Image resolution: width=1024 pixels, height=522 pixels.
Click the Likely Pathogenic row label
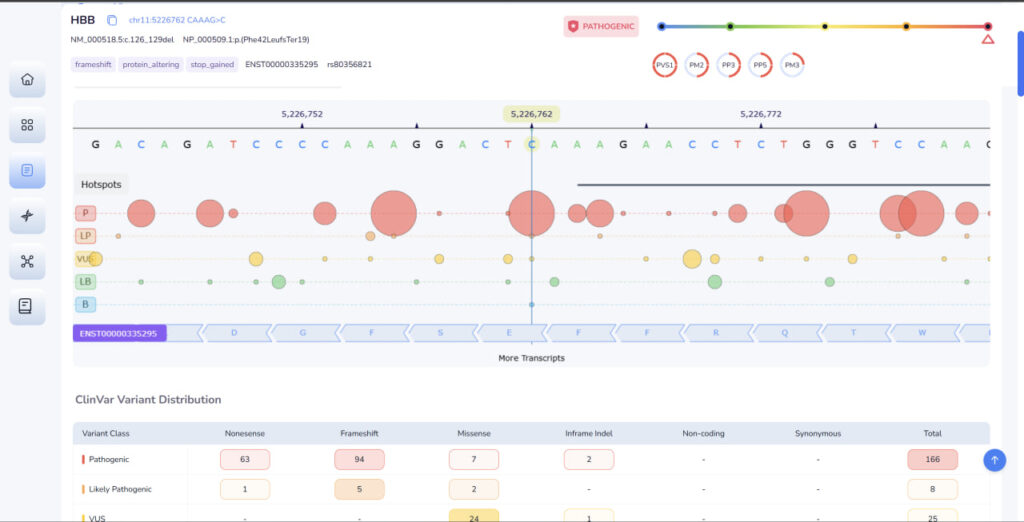click(120, 489)
